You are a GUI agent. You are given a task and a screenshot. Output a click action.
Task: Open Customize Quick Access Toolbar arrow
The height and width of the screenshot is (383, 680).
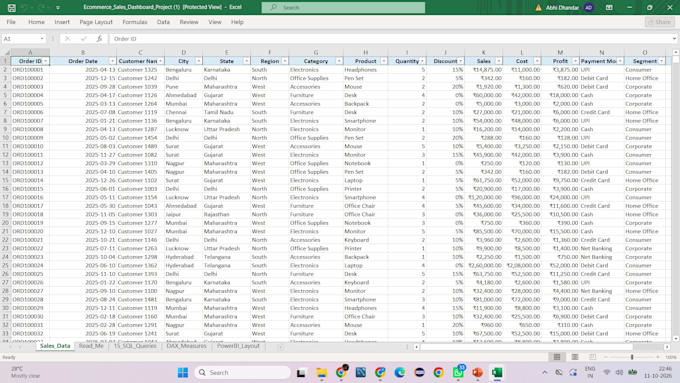[58, 8]
